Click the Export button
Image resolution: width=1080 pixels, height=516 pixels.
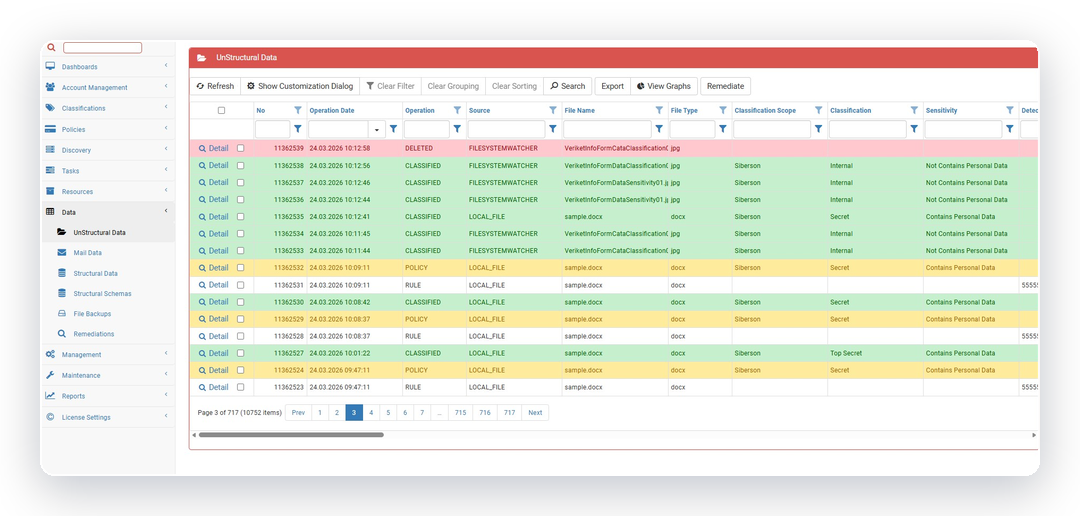coord(612,86)
